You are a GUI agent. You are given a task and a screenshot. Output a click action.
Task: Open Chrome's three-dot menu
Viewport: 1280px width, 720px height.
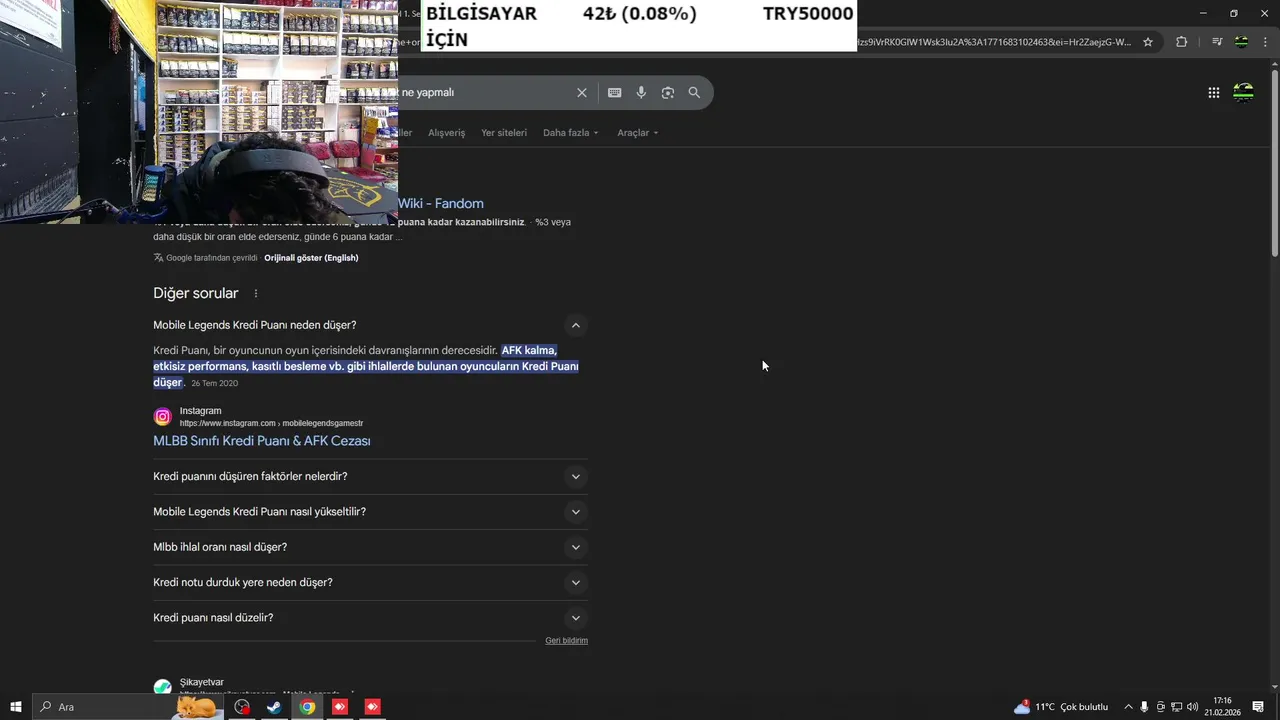(1265, 42)
